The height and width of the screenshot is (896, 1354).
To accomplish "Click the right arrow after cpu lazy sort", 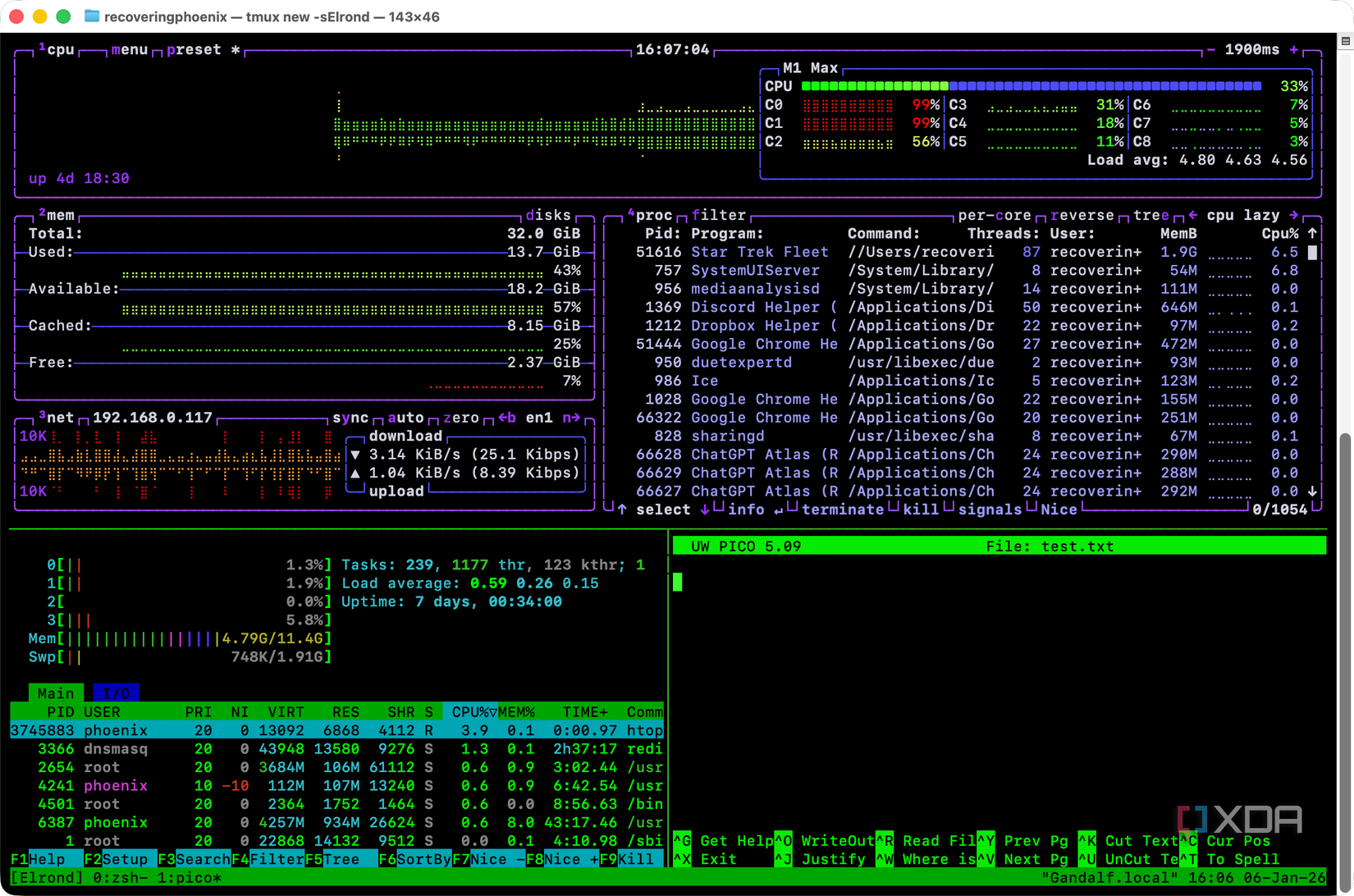I will (x=1294, y=215).
